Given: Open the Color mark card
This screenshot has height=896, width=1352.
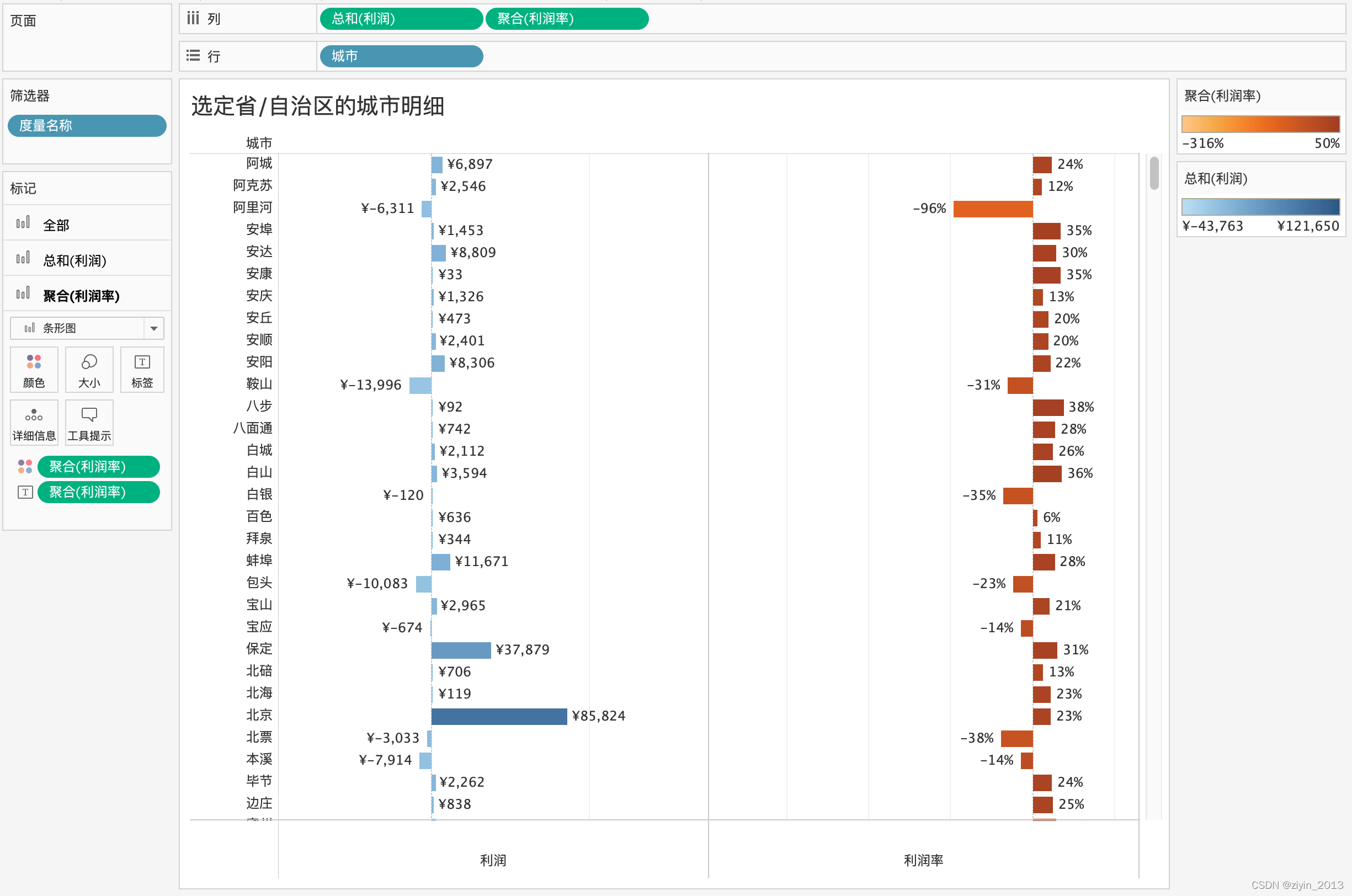Looking at the screenshot, I should click(34, 369).
